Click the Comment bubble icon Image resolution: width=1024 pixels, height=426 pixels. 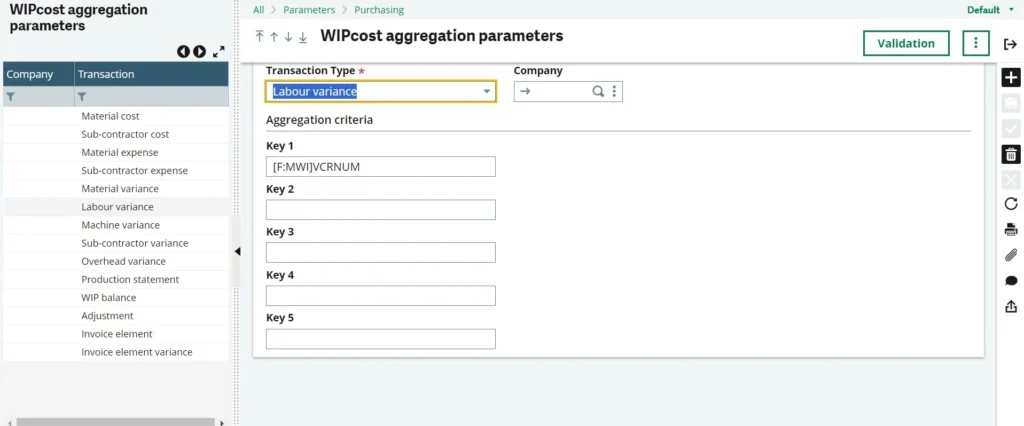1011,281
